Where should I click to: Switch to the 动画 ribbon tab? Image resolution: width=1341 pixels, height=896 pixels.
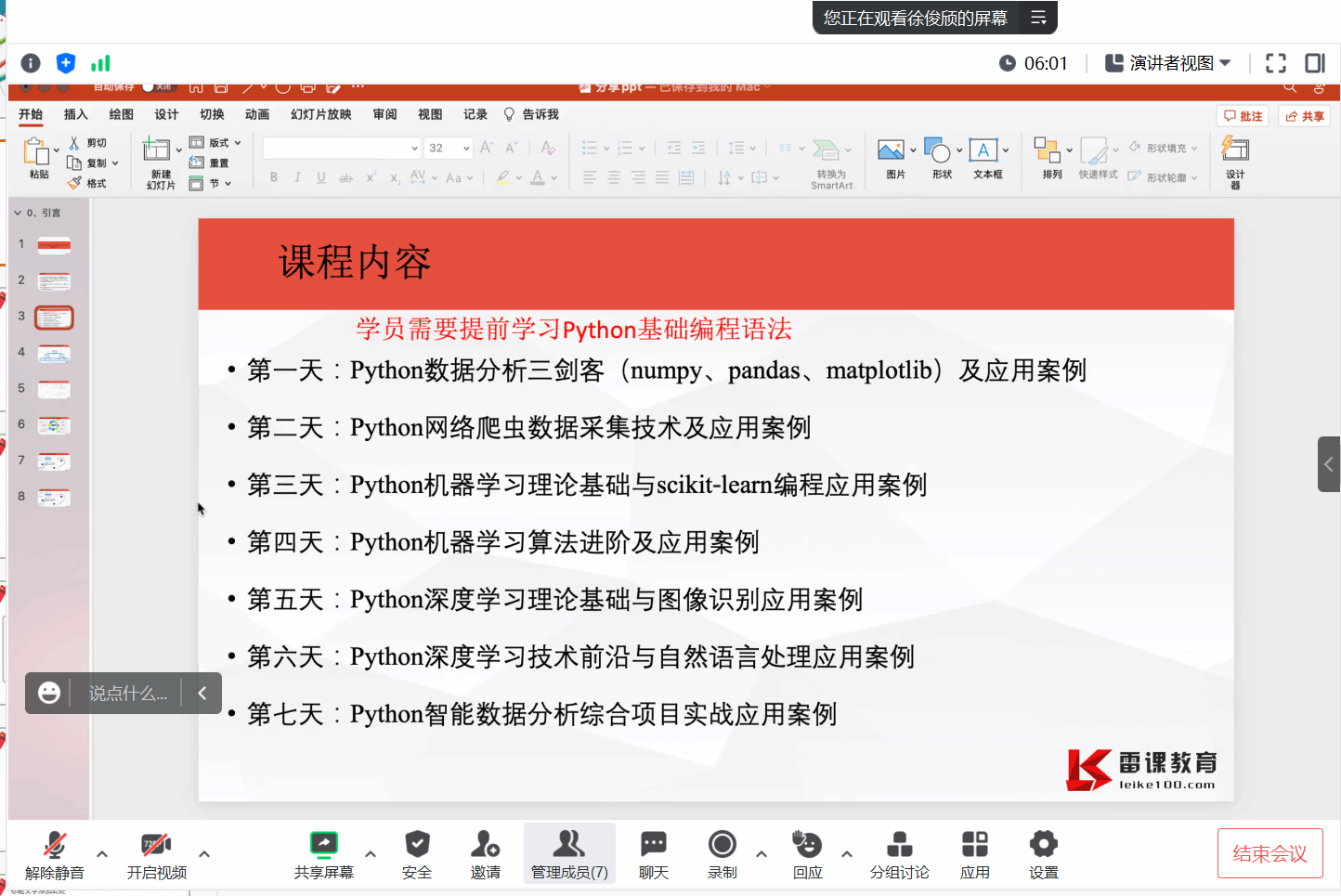click(x=257, y=114)
